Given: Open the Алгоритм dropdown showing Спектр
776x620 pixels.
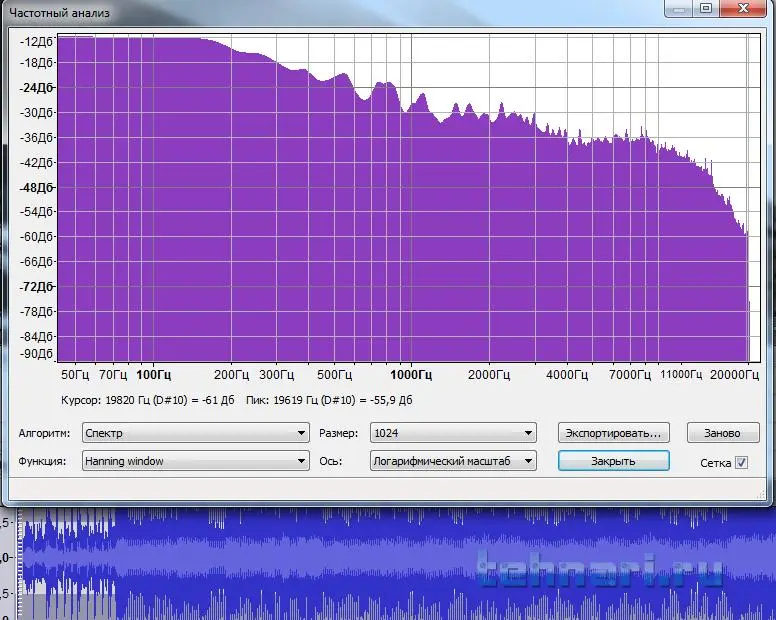Looking at the screenshot, I should (195, 433).
